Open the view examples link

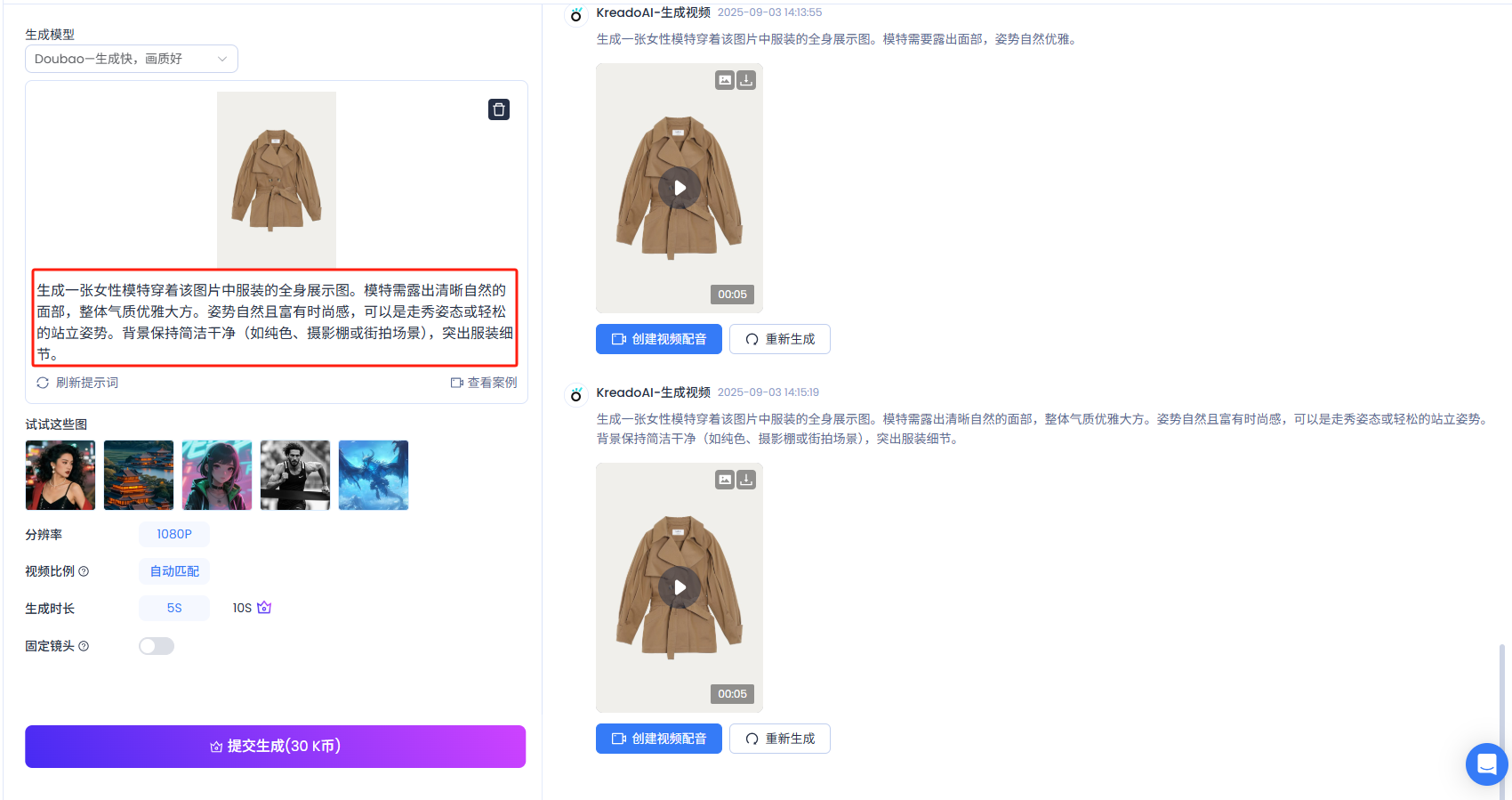coord(484,383)
